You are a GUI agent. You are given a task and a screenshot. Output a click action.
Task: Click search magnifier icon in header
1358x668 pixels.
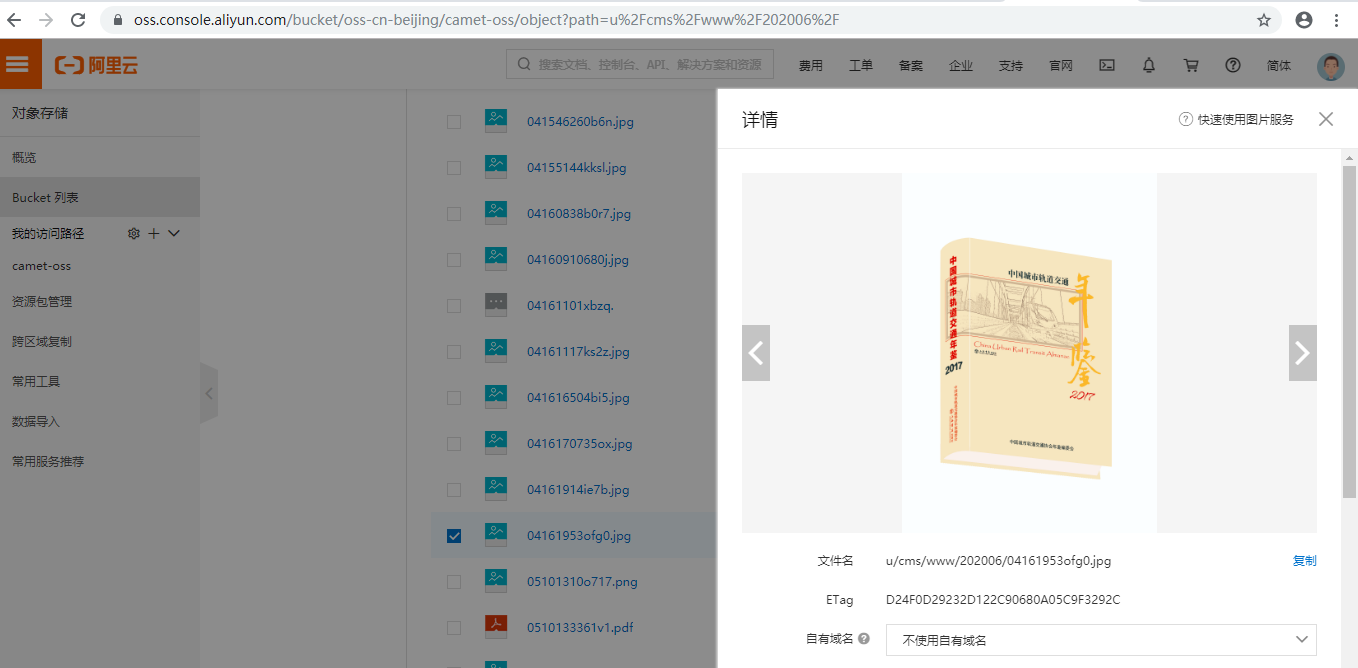pyautogui.click(x=524, y=65)
